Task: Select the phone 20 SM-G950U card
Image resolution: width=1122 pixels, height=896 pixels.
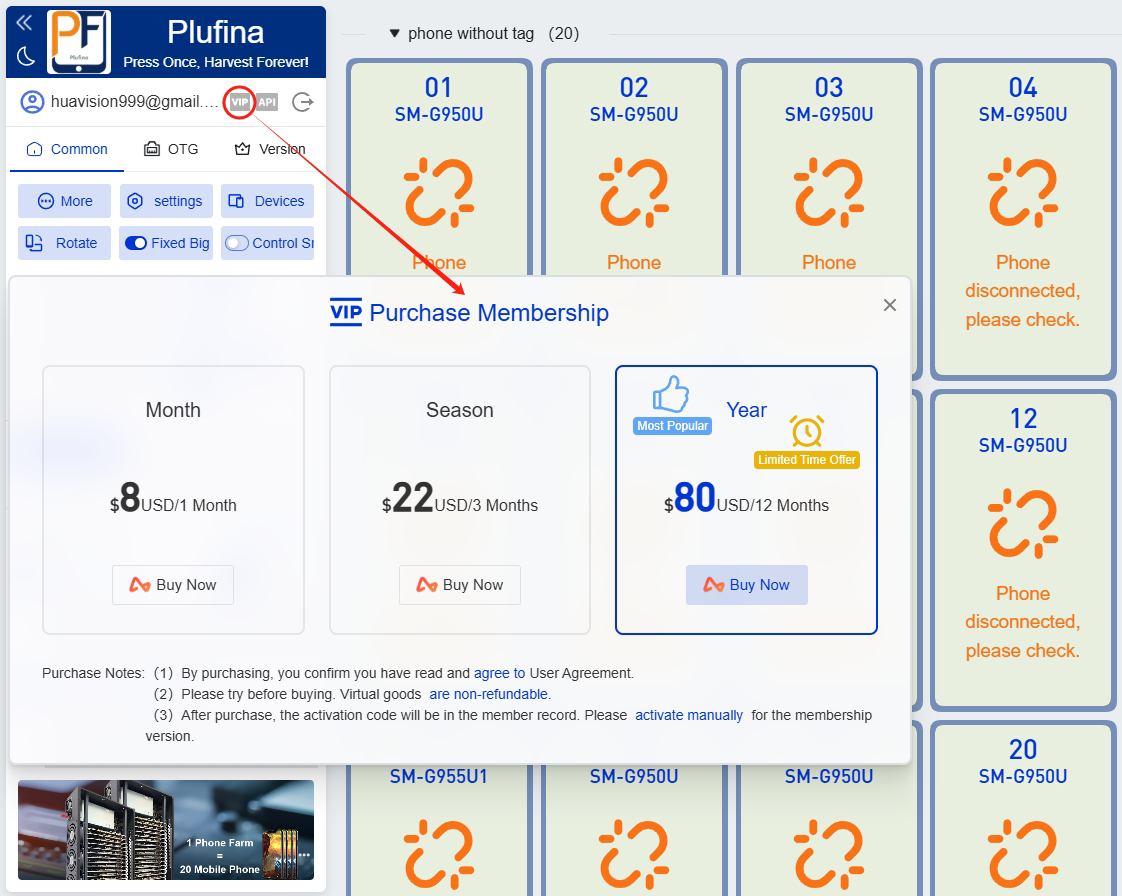Action: (x=1023, y=809)
